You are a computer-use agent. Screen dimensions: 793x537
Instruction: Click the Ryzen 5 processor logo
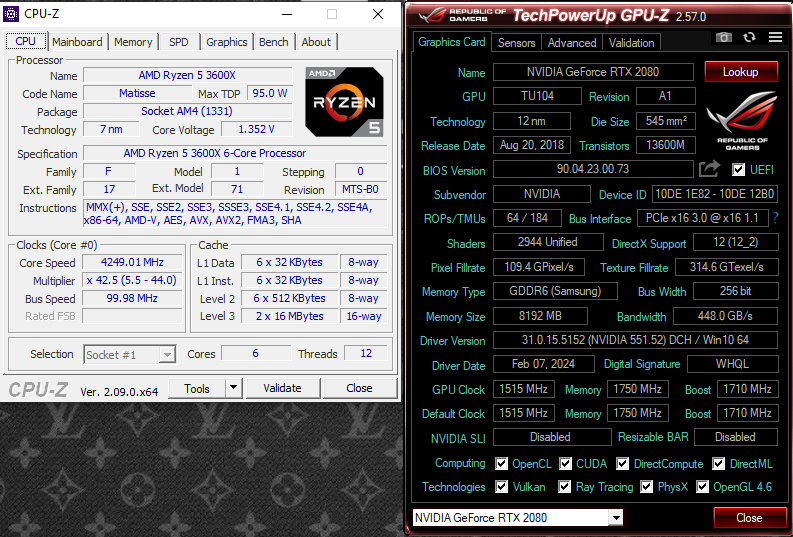point(344,102)
